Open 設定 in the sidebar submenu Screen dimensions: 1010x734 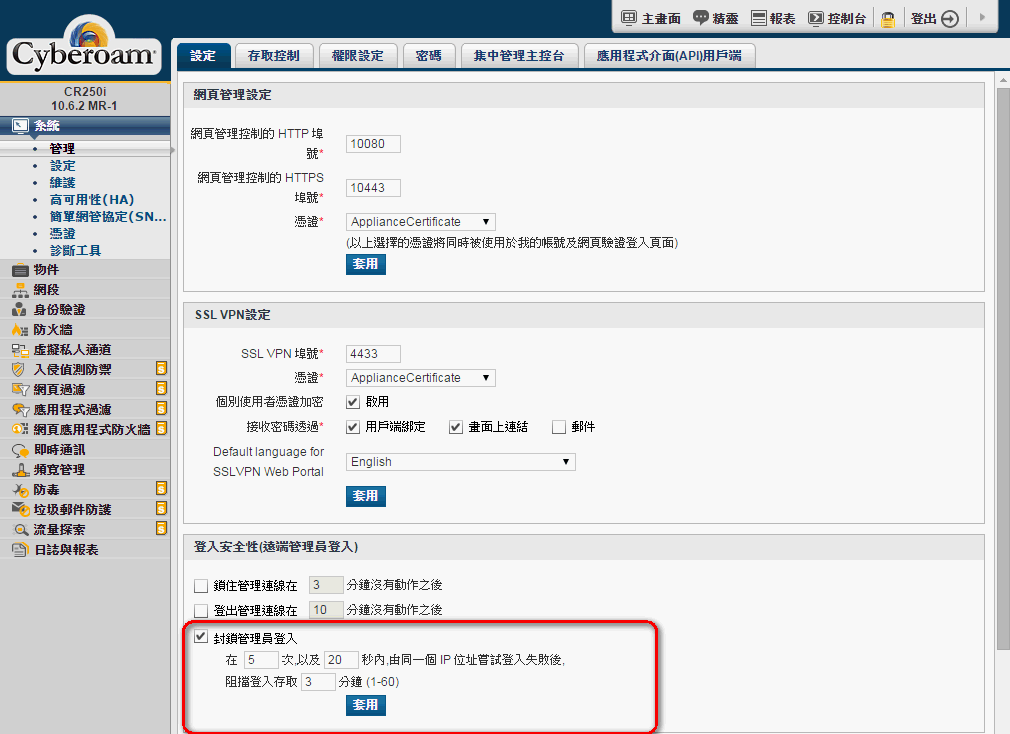(62, 166)
